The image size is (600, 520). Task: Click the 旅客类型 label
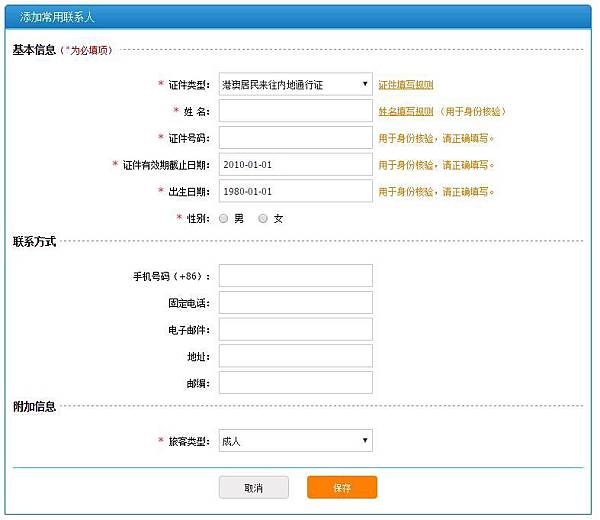pos(189,442)
